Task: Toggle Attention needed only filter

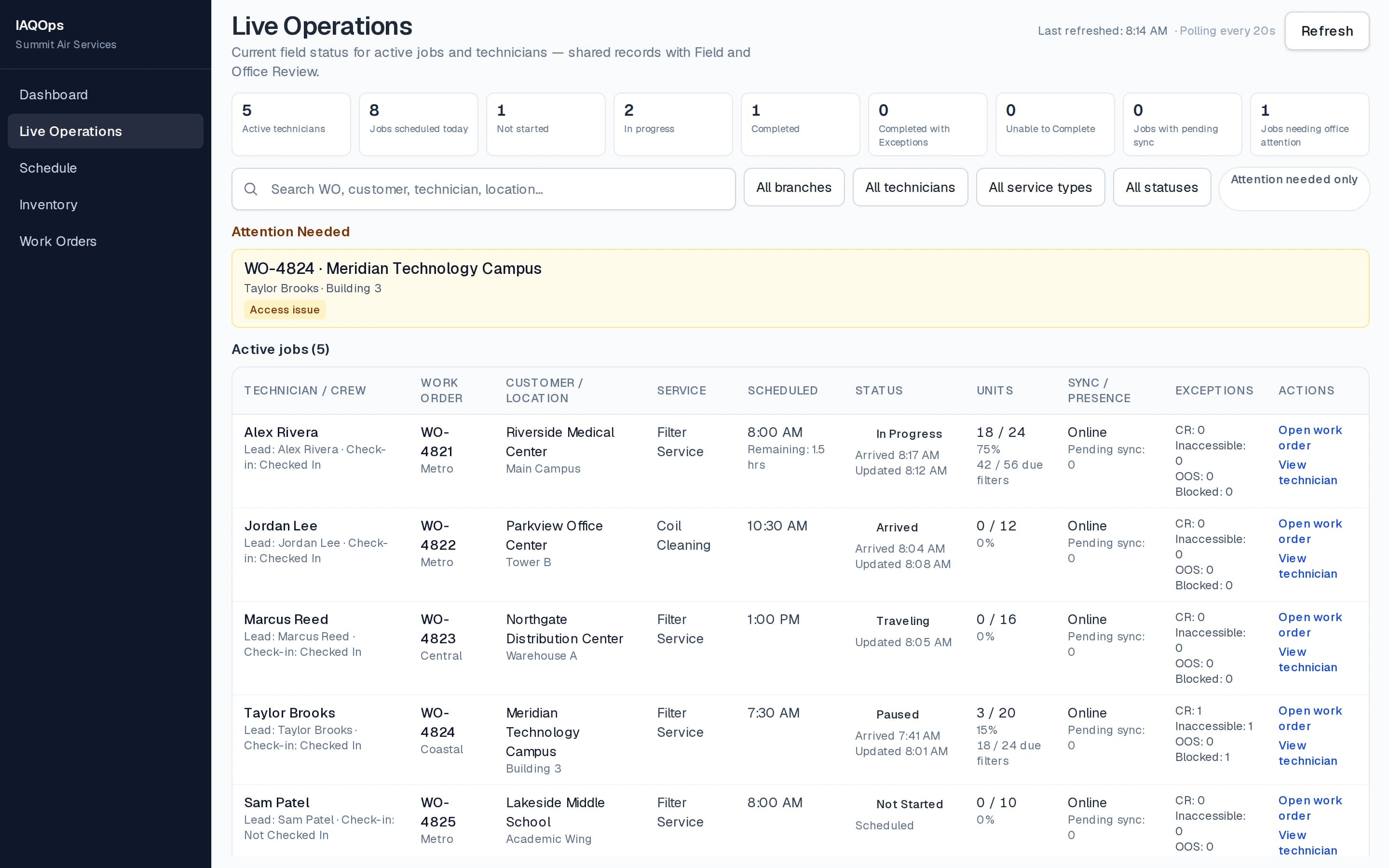Action: click(x=1294, y=189)
